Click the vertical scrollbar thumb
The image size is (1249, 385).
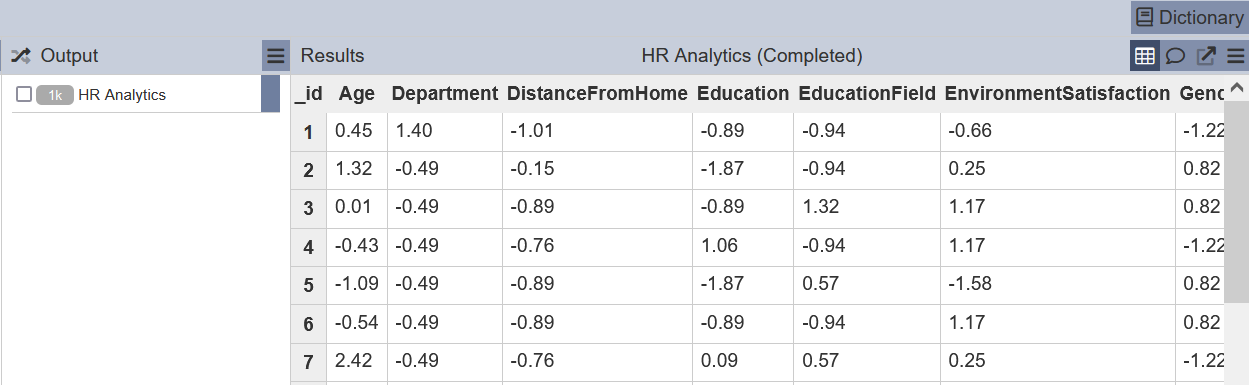(1236, 200)
